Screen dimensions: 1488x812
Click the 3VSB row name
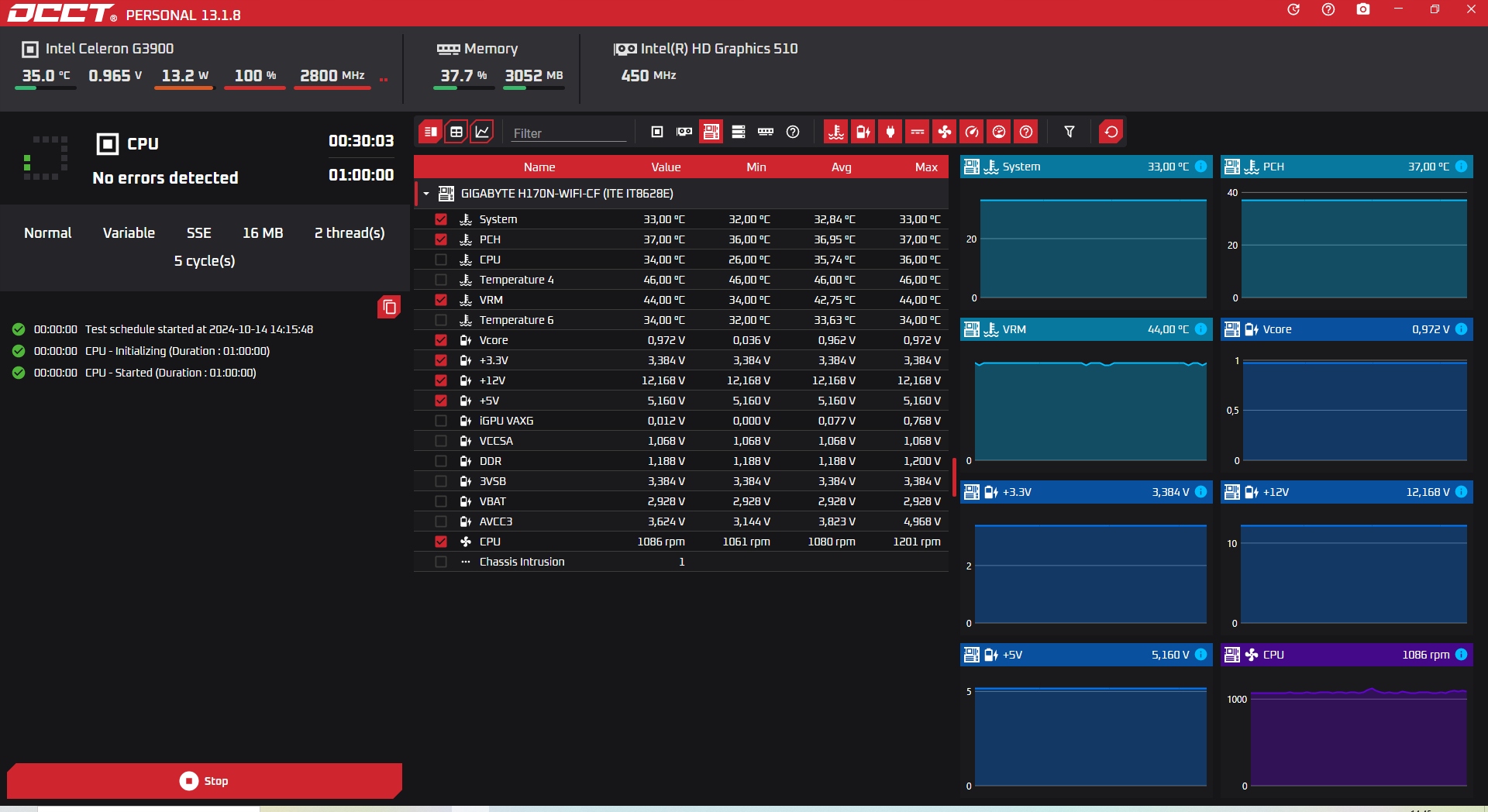493,481
